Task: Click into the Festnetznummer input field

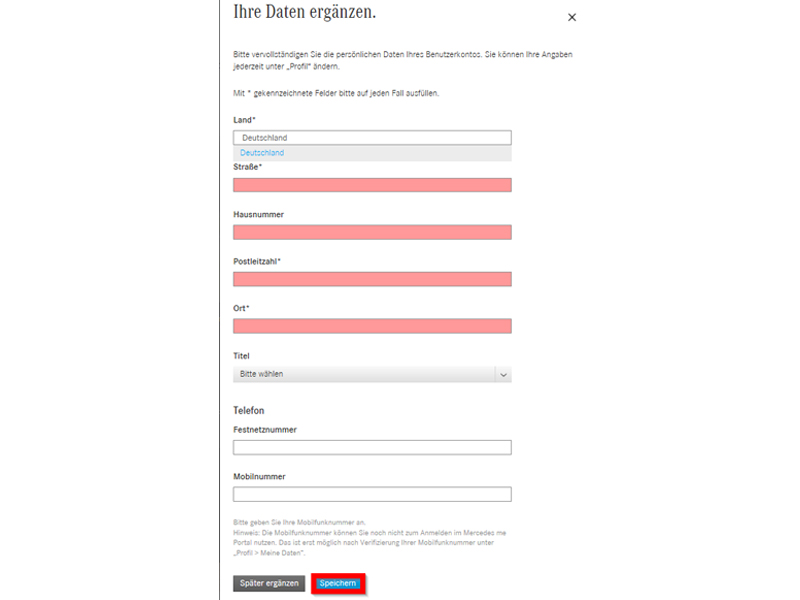Action: coord(372,447)
